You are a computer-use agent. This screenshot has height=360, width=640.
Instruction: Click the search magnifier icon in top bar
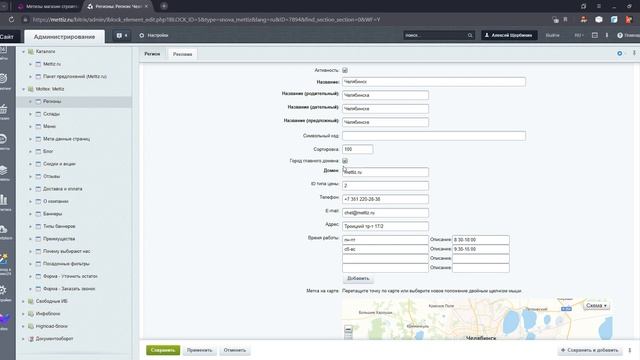(470, 36)
